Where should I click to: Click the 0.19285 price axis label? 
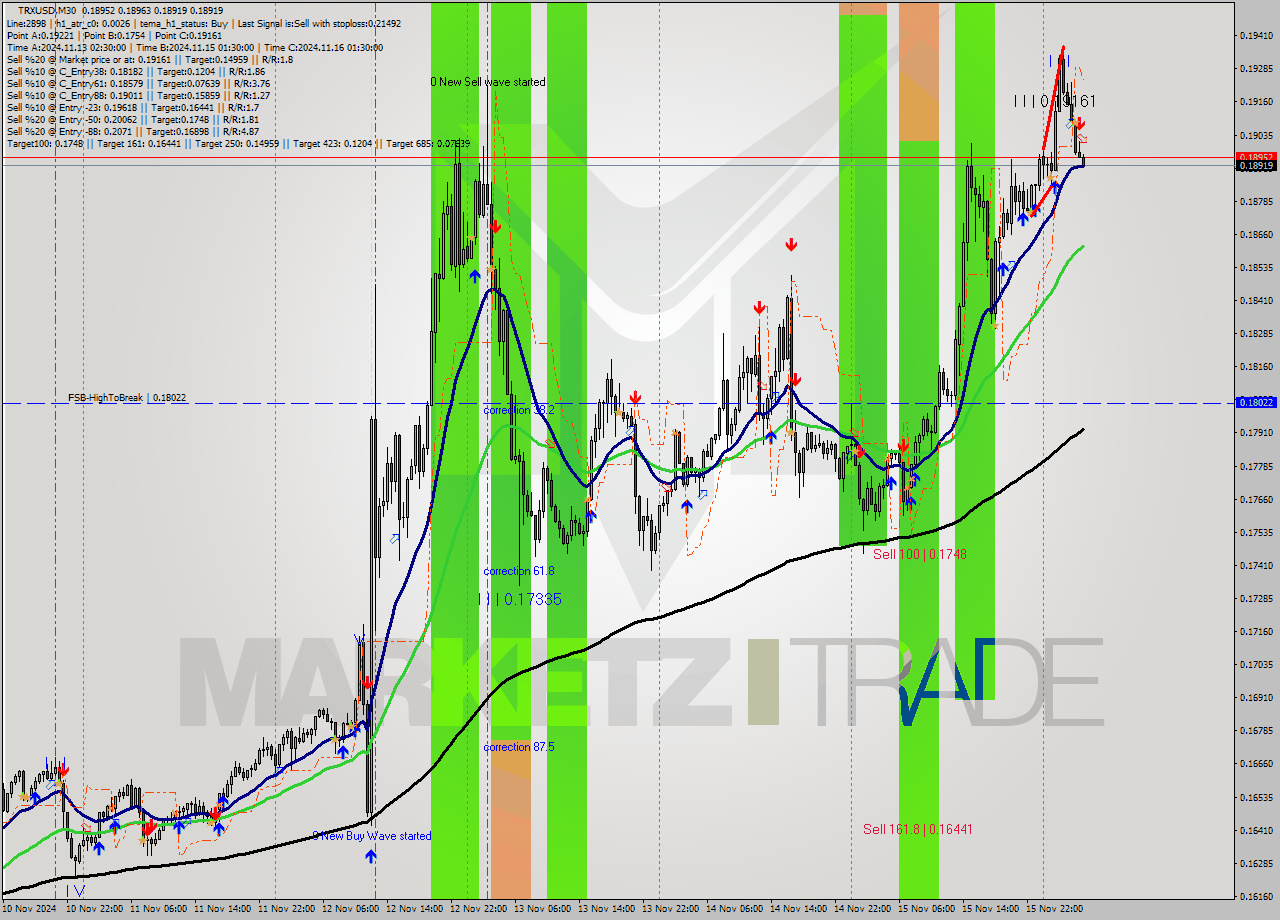1256,68
